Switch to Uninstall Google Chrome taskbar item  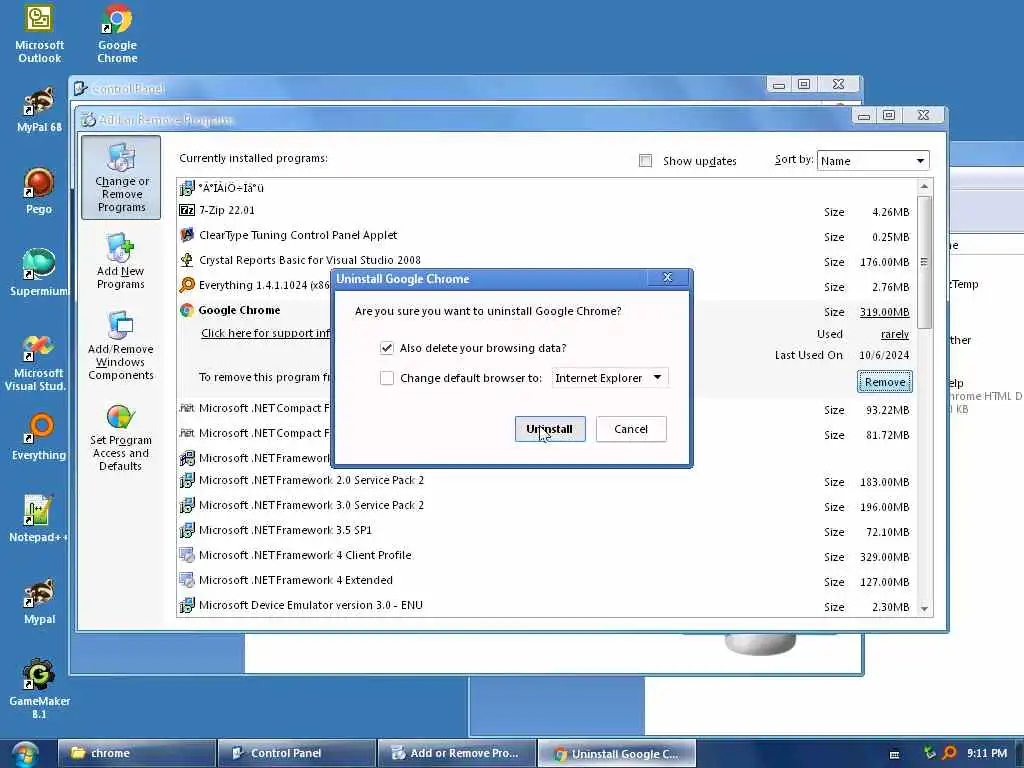(616, 753)
